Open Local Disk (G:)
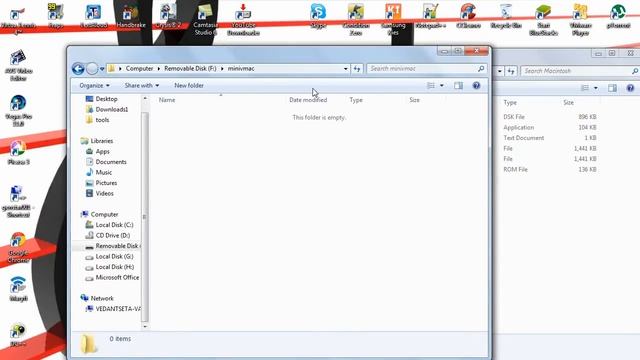 (x=109, y=257)
